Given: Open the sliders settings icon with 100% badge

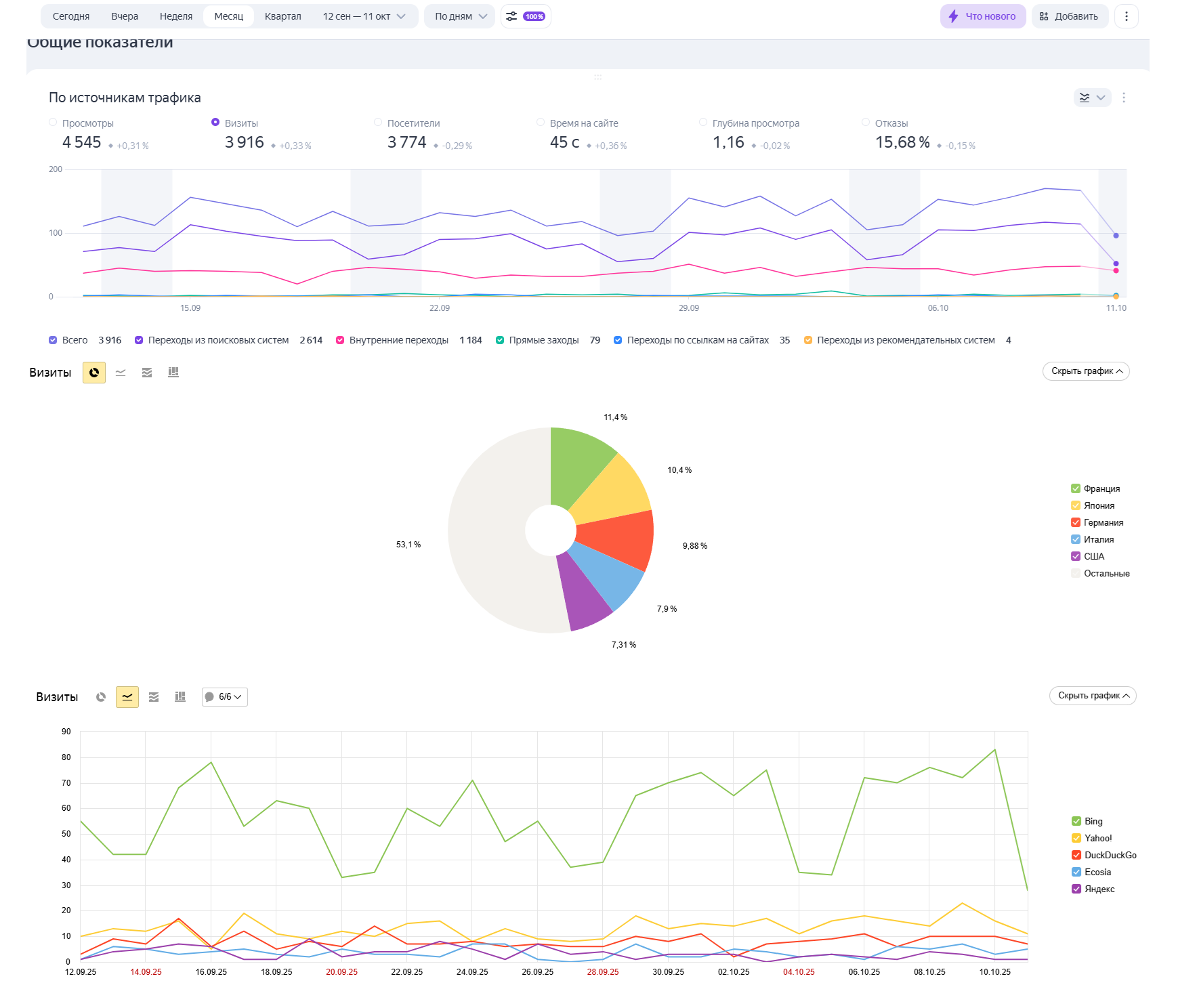Looking at the screenshot, I should pyautogui.click(x=525, y=16).
